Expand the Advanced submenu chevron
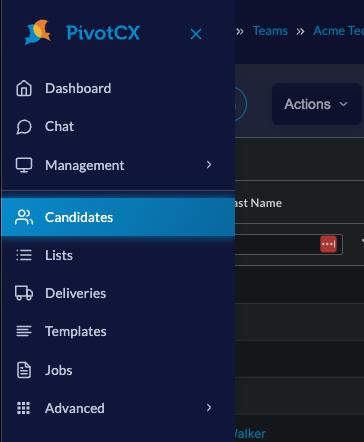Image resolution: width=364 pixels, height=442 pixels. (209, 408)
